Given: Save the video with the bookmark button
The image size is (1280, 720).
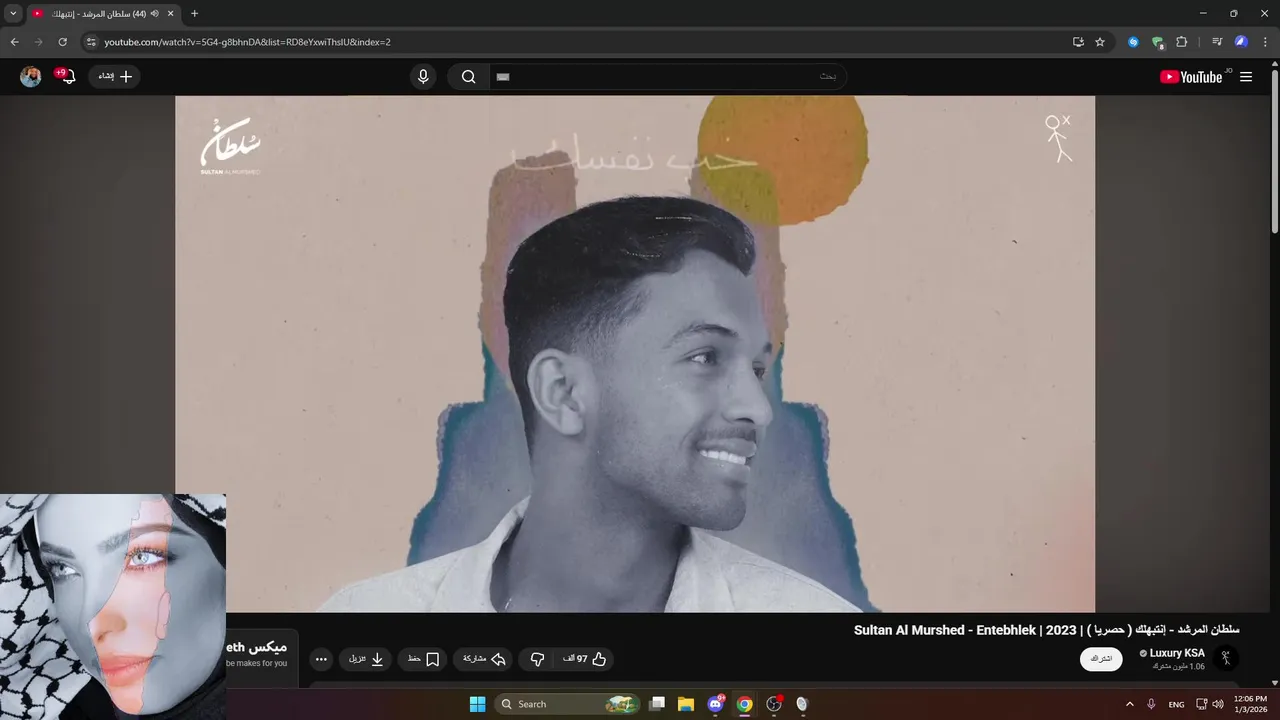Looking at the screenshot, I should coord(424,659).
